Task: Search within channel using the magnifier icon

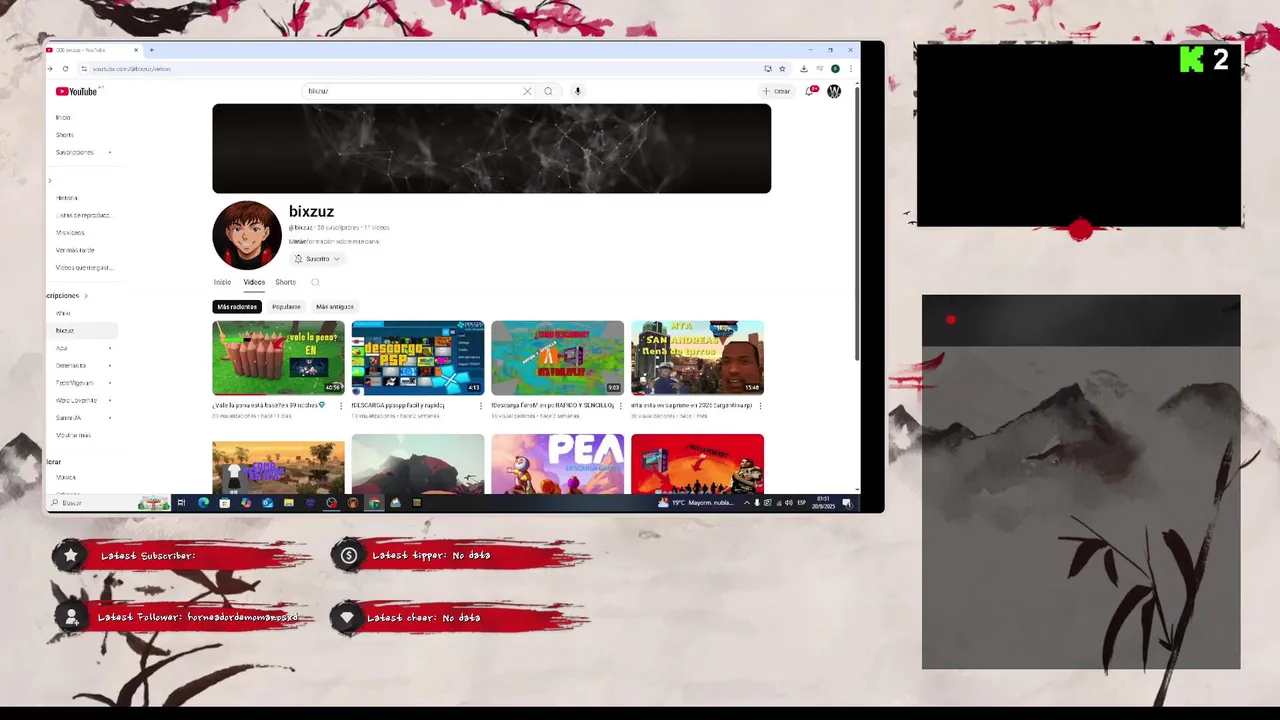Action: click(315, 282)
